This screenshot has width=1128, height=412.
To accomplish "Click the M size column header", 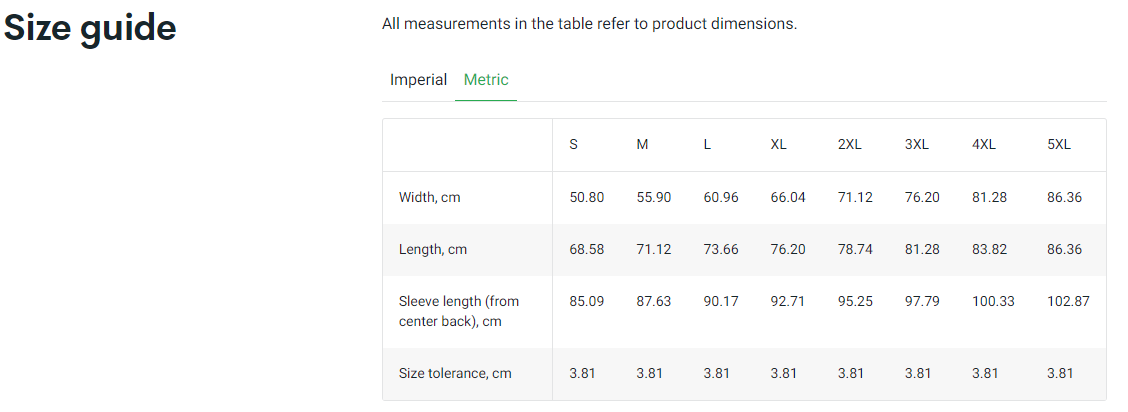I will [x=642, y=144].
